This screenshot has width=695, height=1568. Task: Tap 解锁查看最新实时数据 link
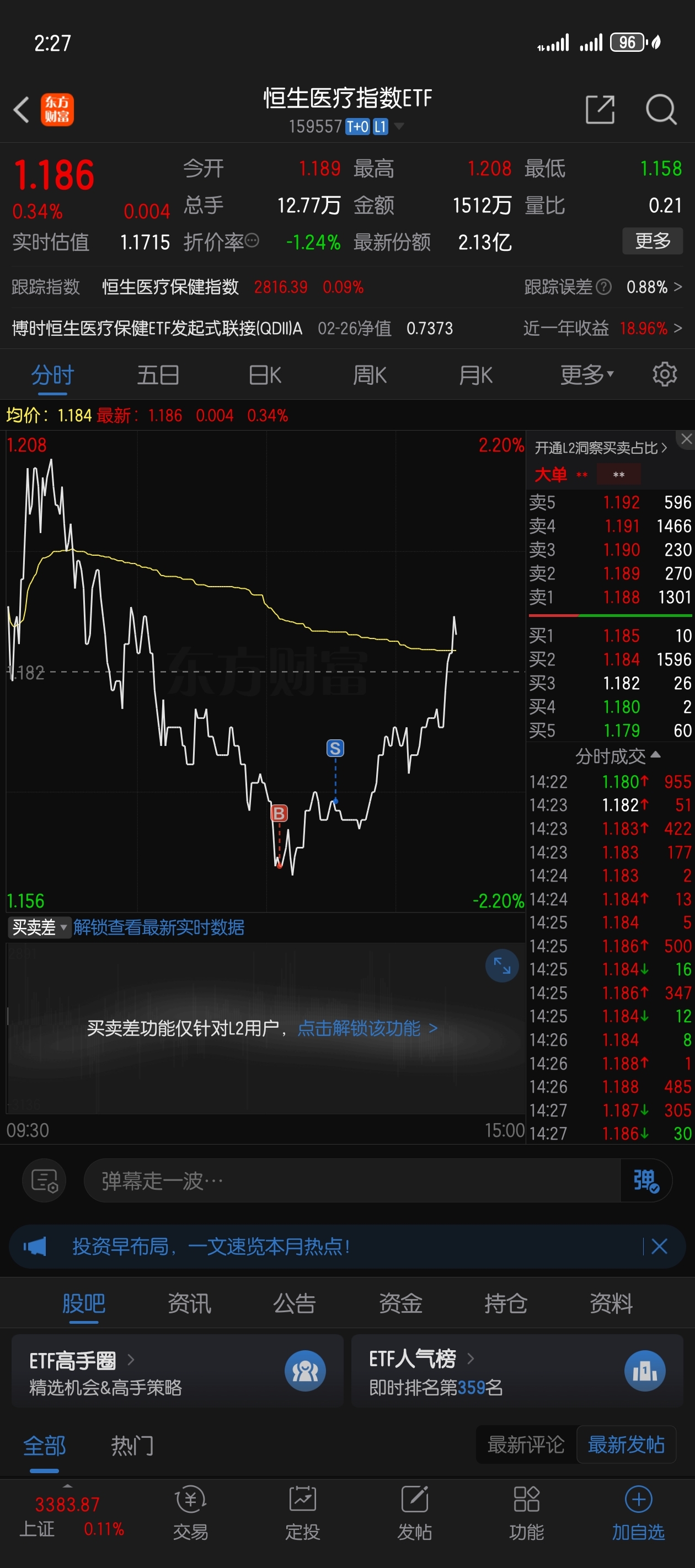pos(159,927)
